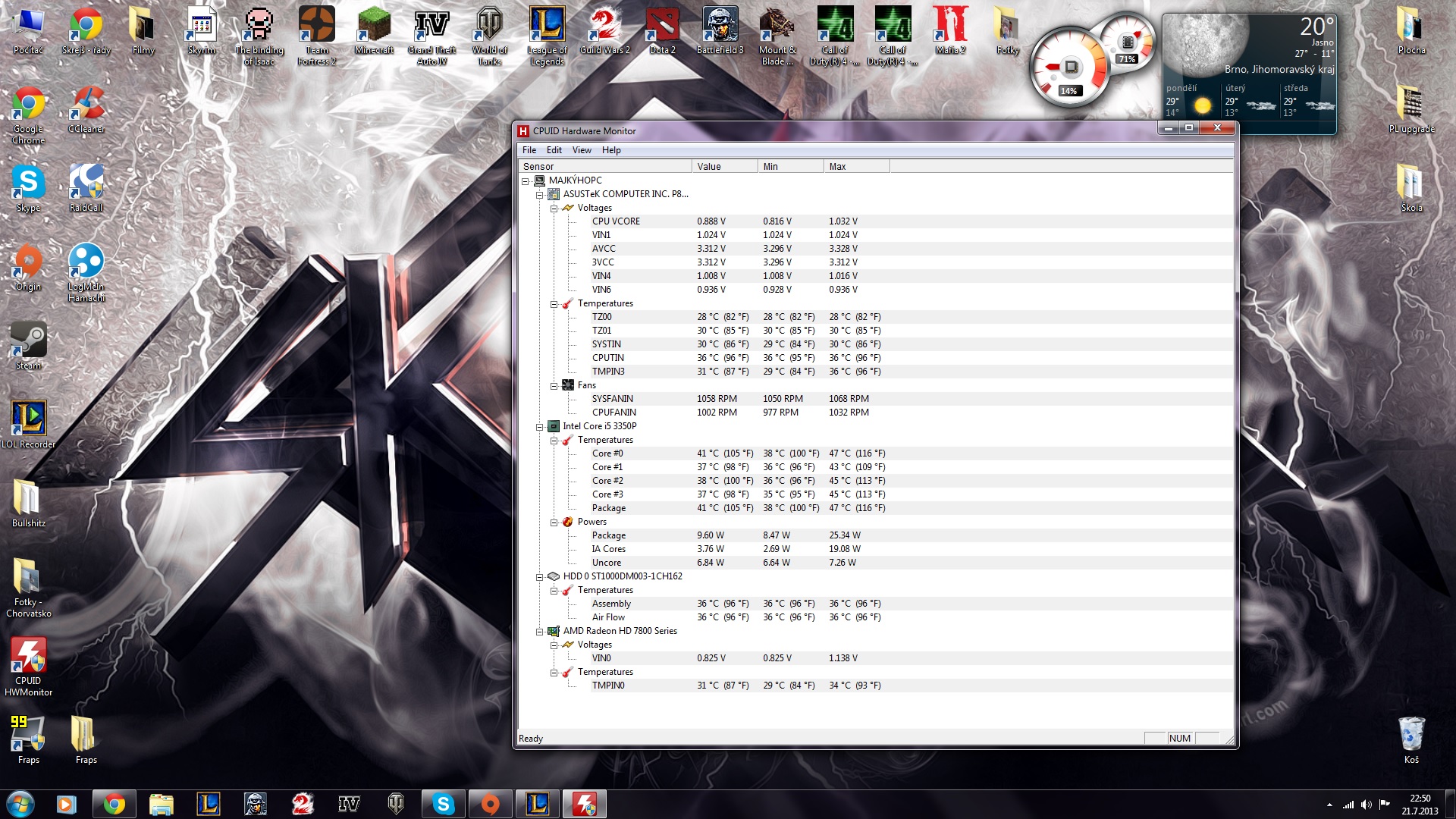Viewport: 1456px width, 819px height.
Task: Open RaidCall desktop shortcut
Action: [x=86, y=189]
